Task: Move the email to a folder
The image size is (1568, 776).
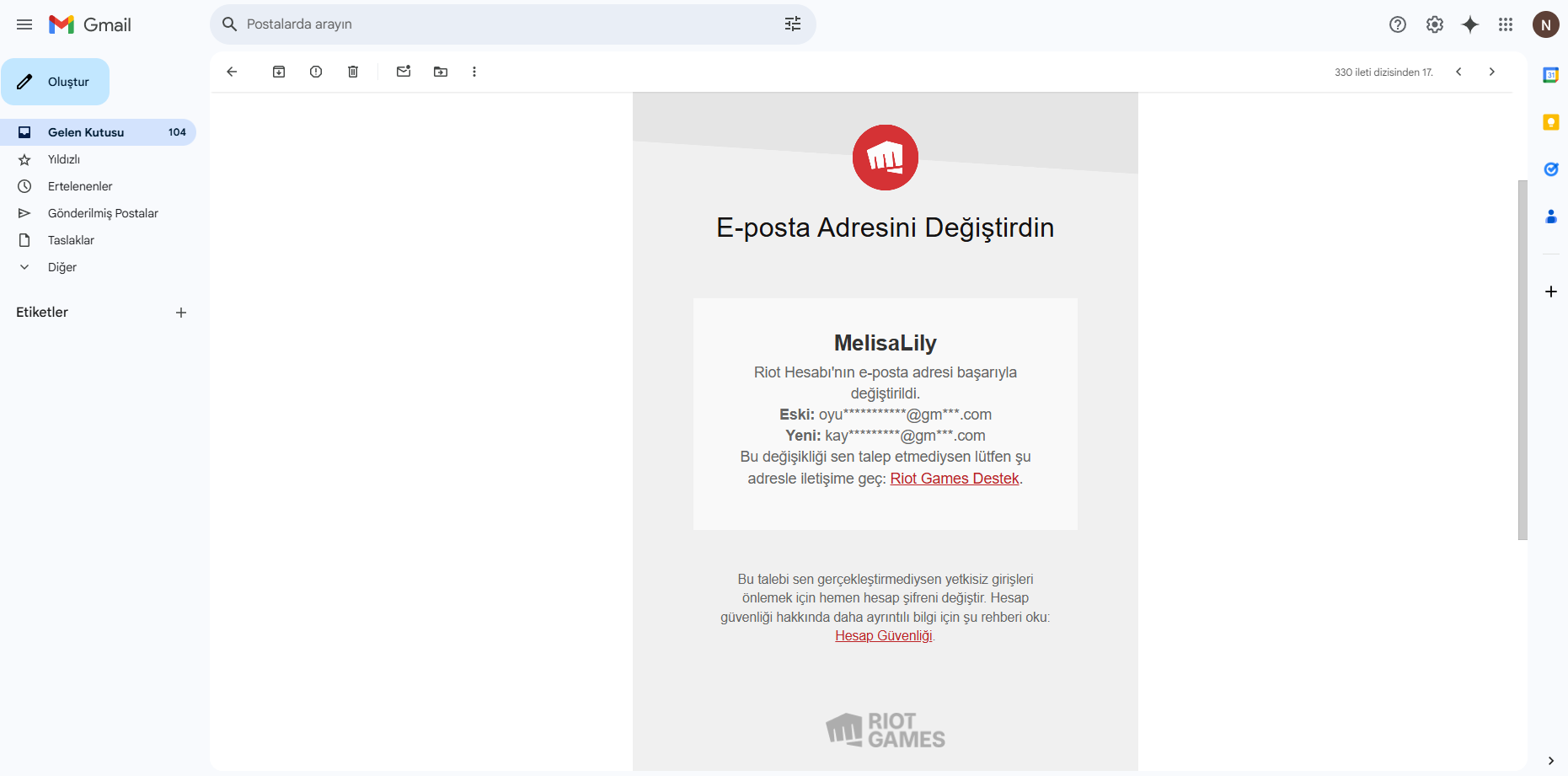Action: (441, 72)
